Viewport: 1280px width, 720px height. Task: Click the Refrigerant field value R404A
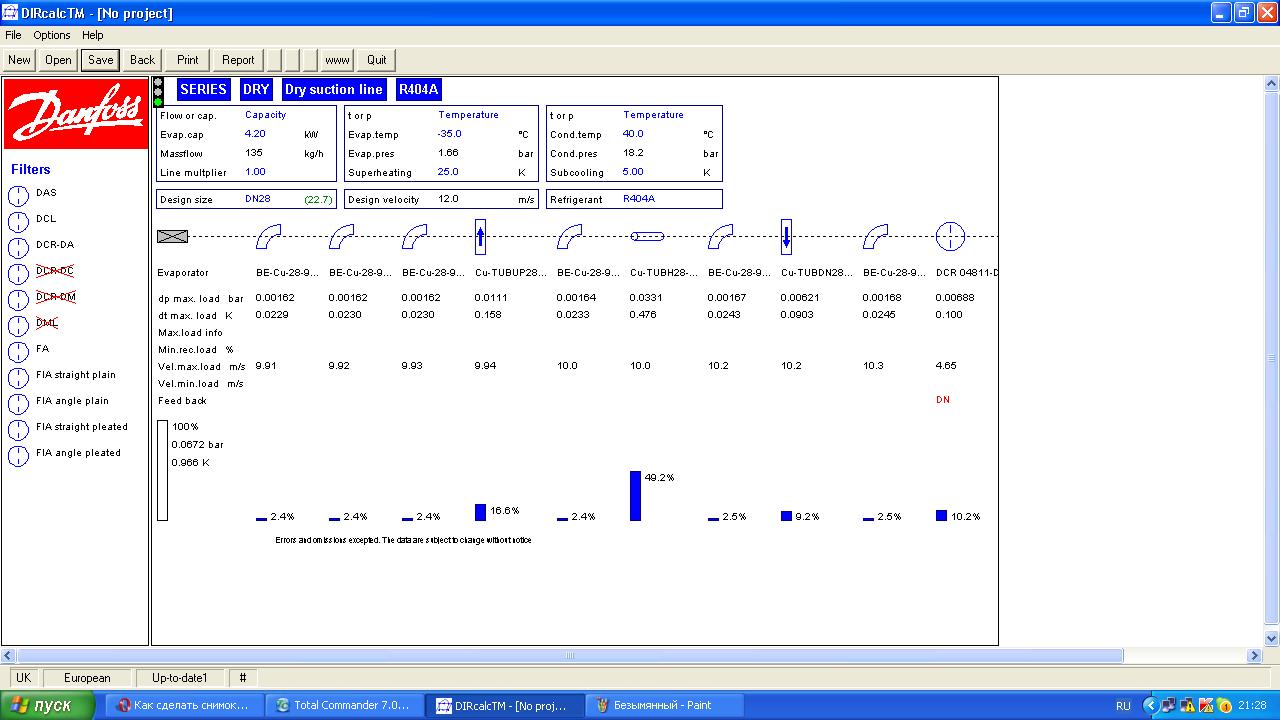(x=639, y=199)
